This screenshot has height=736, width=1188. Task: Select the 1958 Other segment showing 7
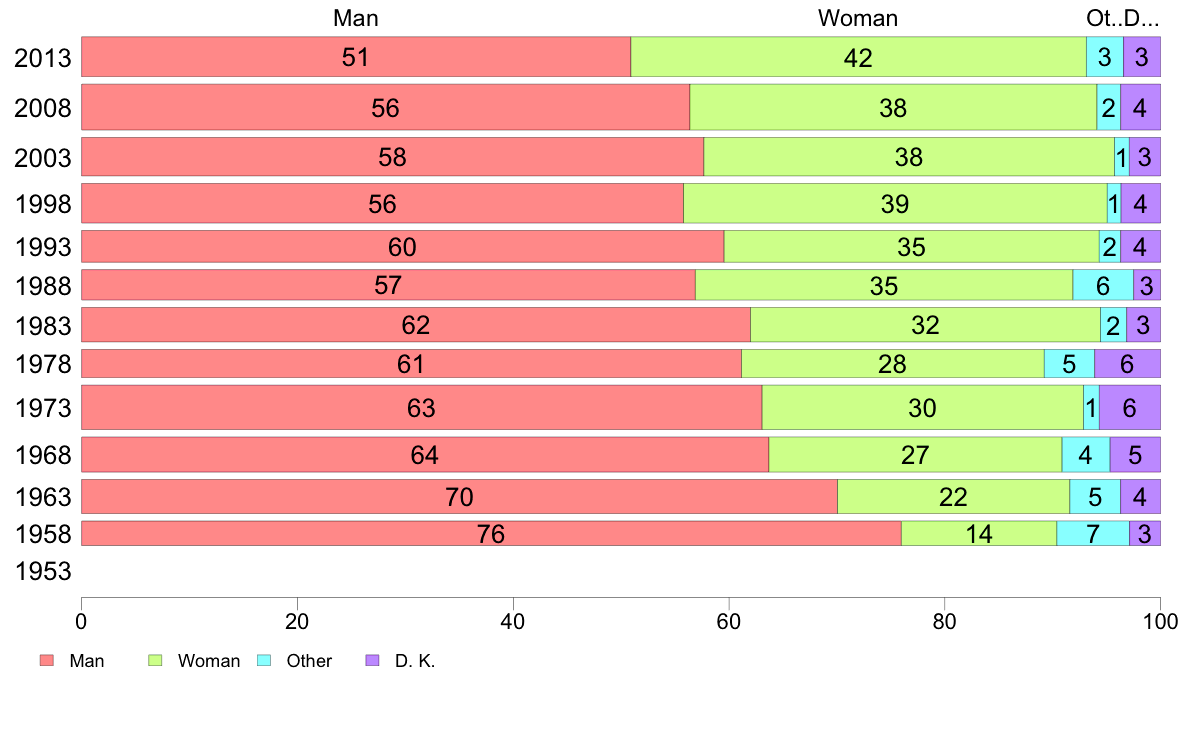[x=1092, y=534]
